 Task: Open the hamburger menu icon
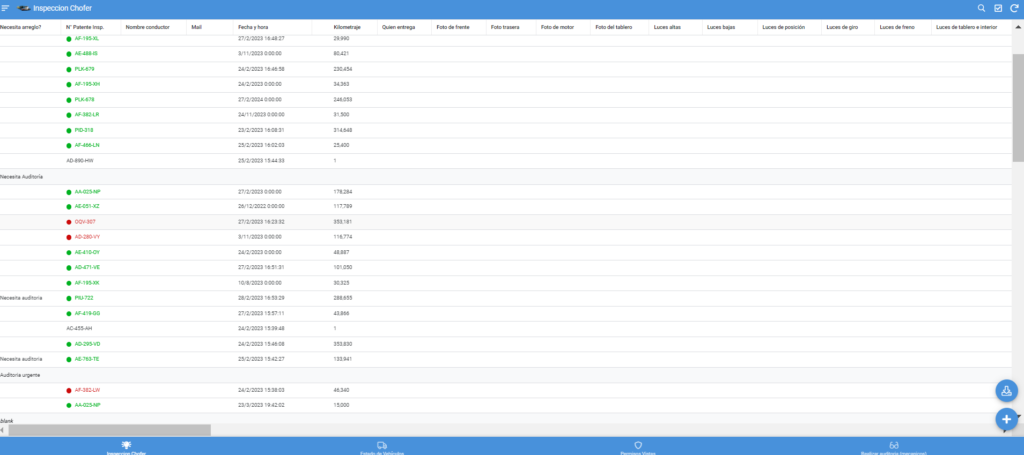[x=6, y=8]
